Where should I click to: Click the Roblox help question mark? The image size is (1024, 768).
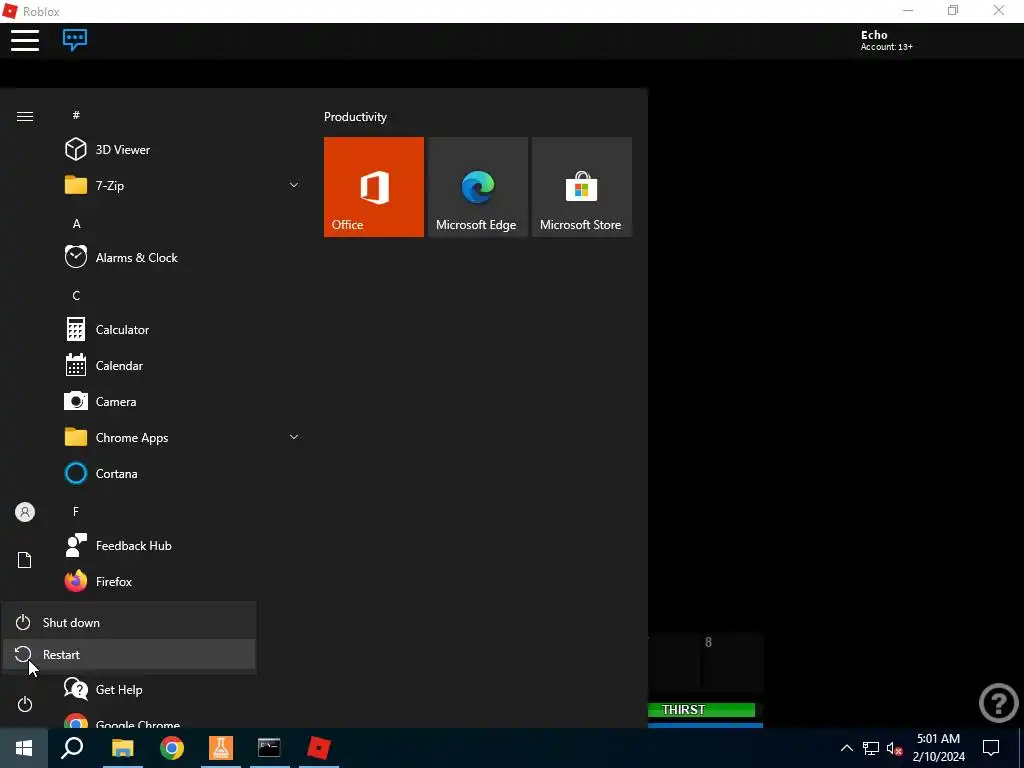click(999, 703)
